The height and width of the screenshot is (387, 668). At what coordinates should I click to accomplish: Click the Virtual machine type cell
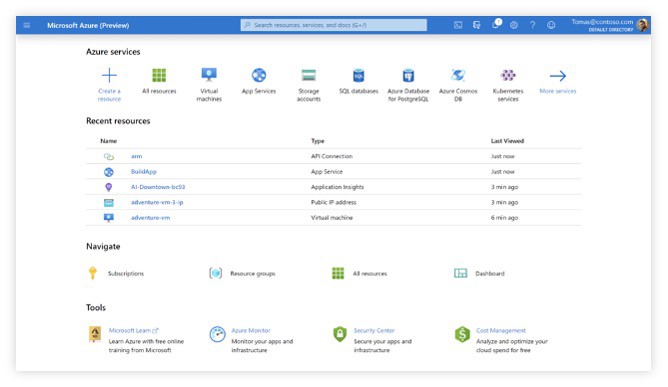pyautogui.click(x=331, y=218)
